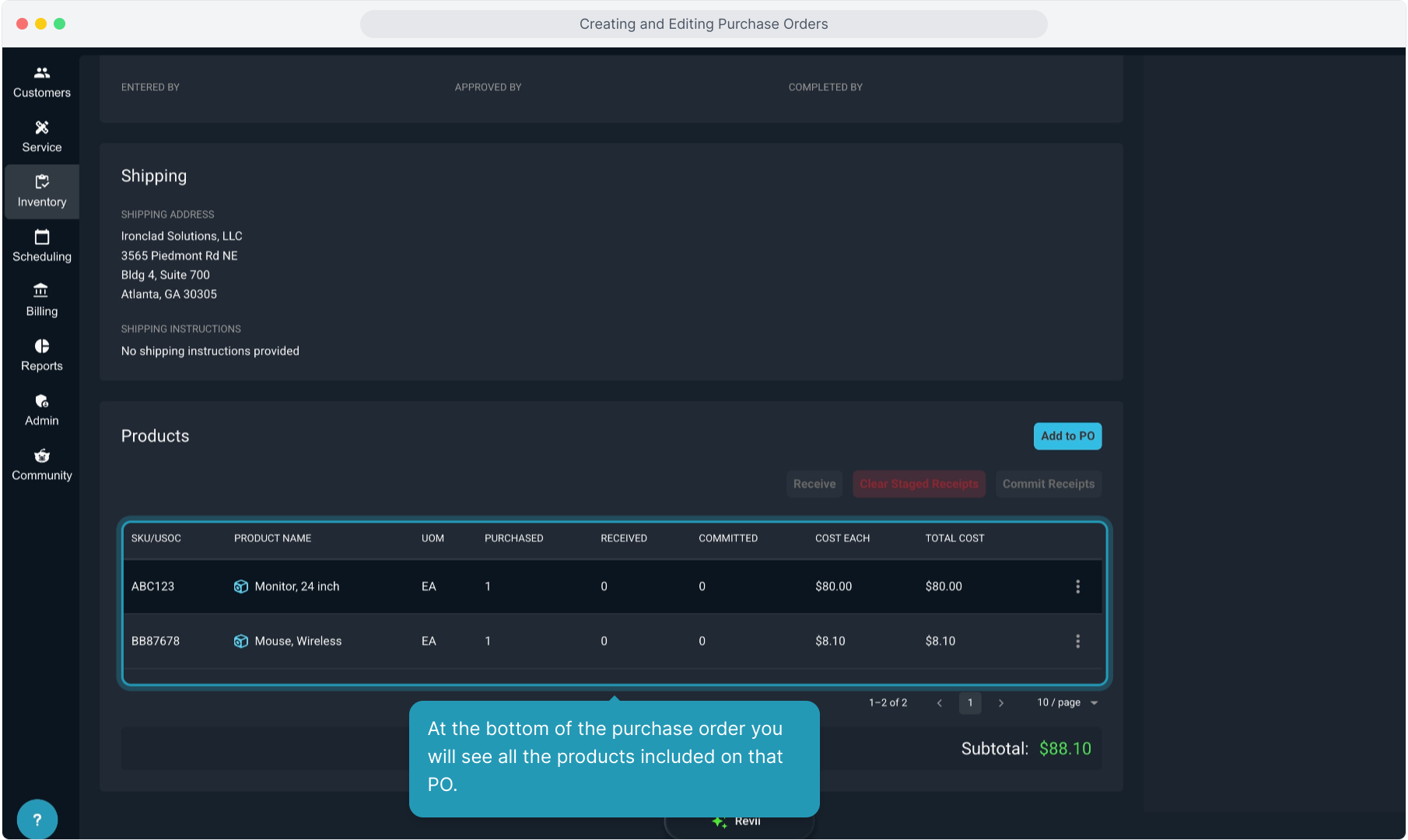Click the product icon beside Mouse, Wireless
Viewport: 1408px width, 840px height.
pos(241,641)
